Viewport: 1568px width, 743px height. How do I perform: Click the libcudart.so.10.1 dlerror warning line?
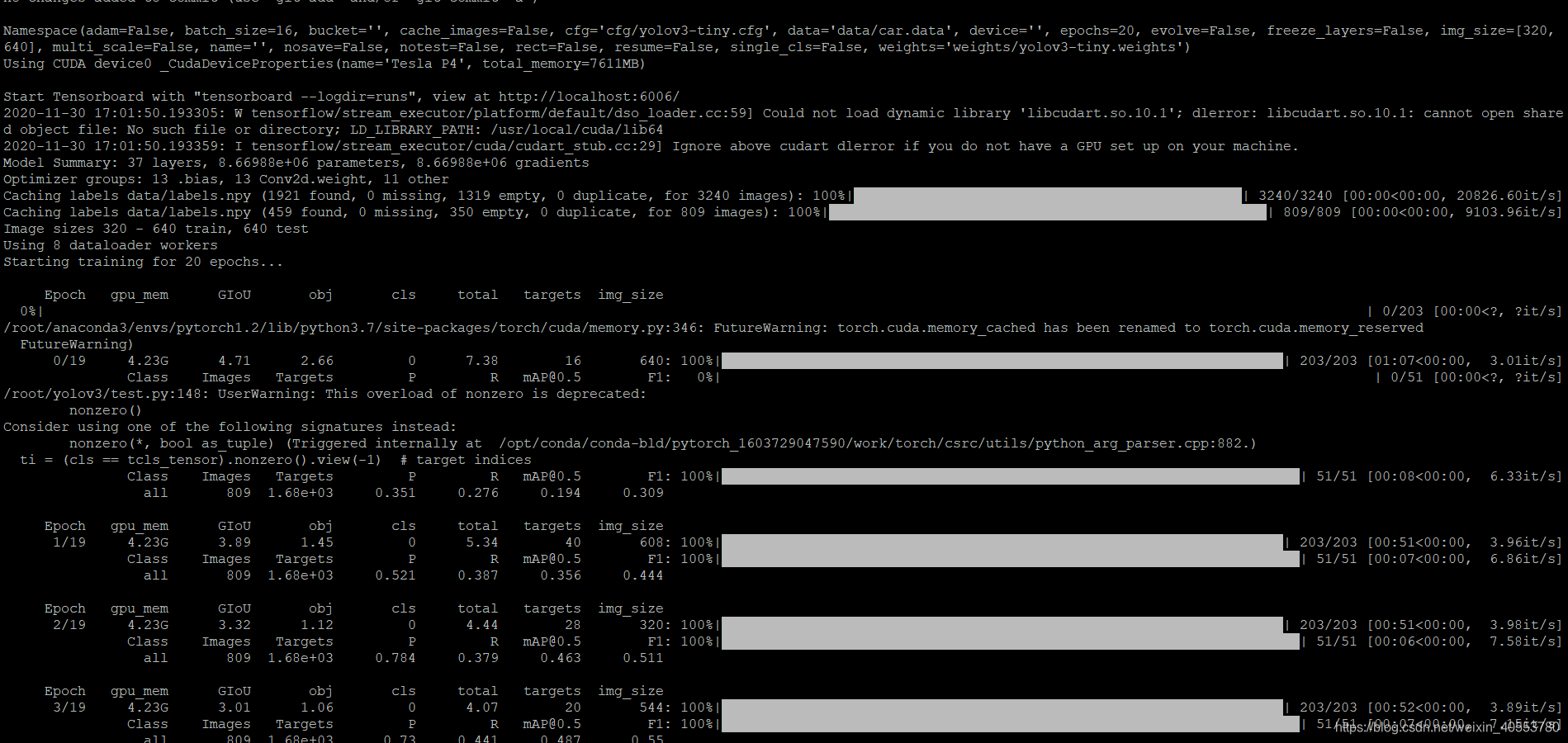[784, 121]
